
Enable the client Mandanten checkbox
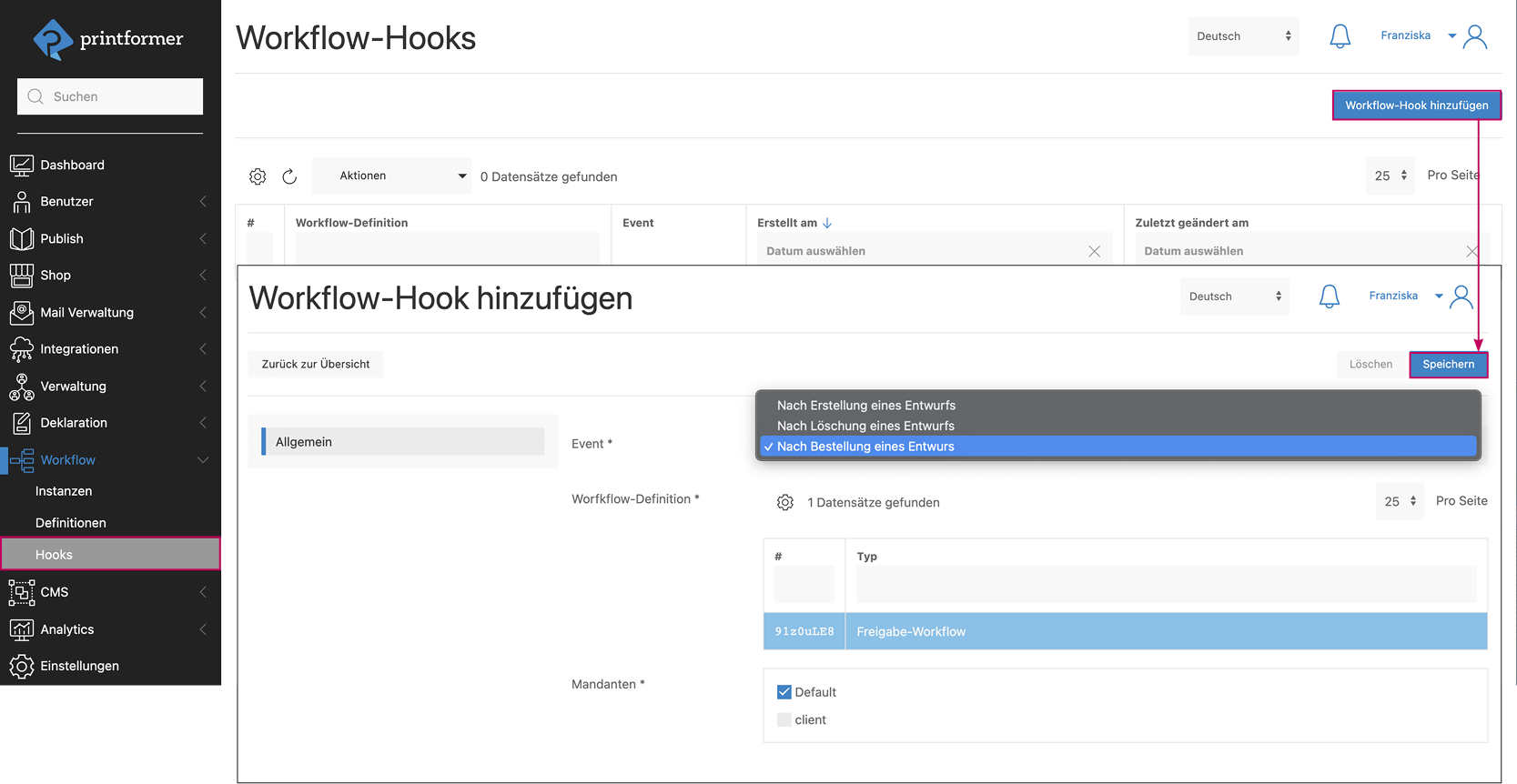pyautogui.click(x=784, y=719)
